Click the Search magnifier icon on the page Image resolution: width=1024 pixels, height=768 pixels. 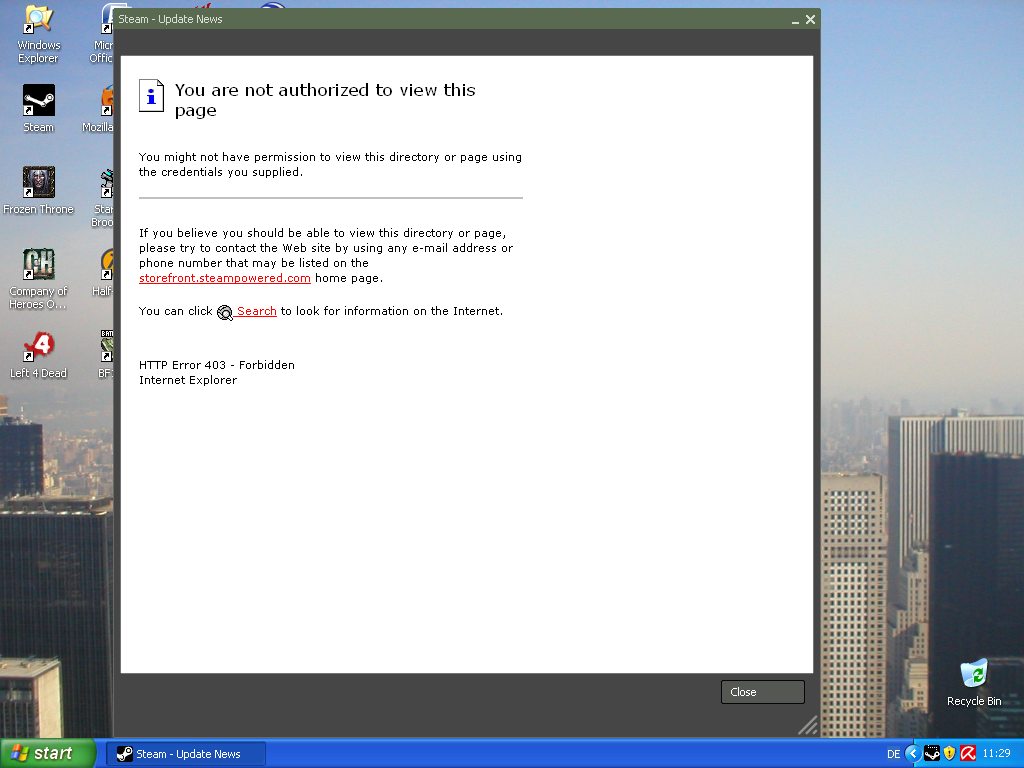(225, 313)
